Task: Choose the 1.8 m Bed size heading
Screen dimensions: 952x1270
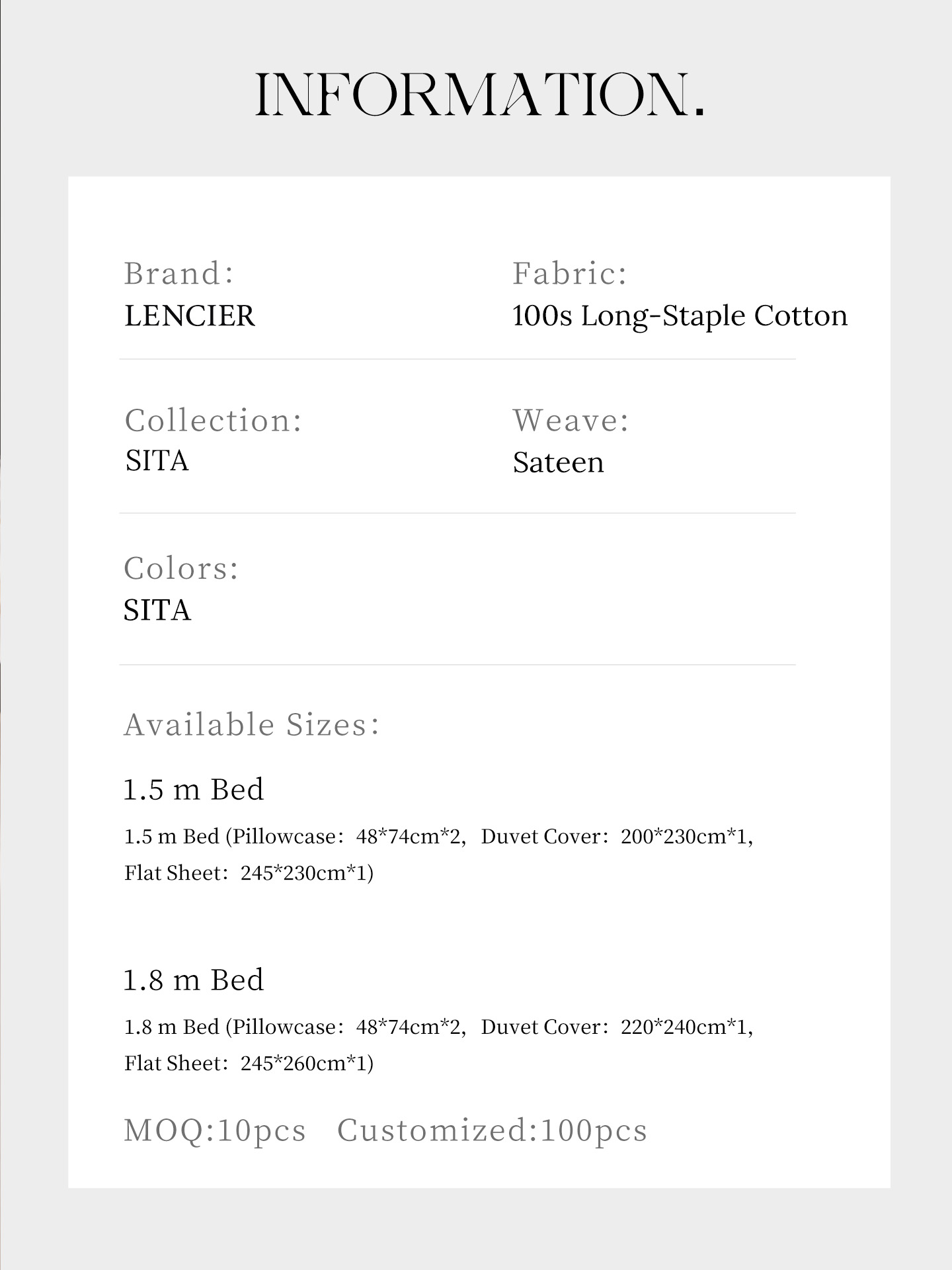Action: 194,980
